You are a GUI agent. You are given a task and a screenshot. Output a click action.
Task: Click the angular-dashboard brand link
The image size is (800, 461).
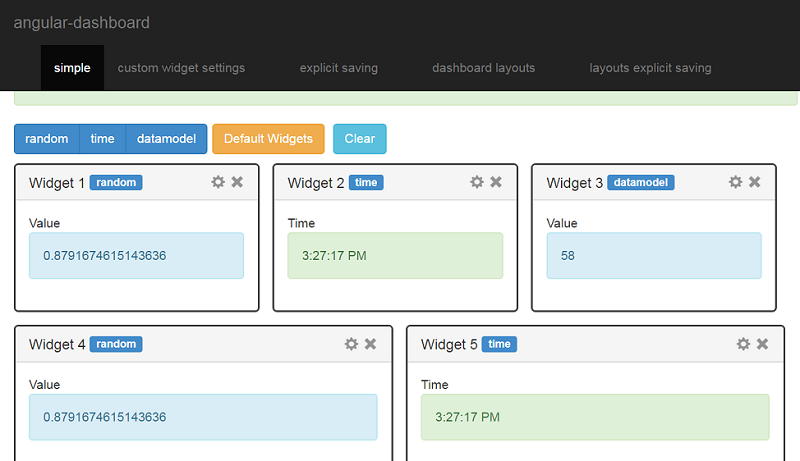tap(82, 22)
